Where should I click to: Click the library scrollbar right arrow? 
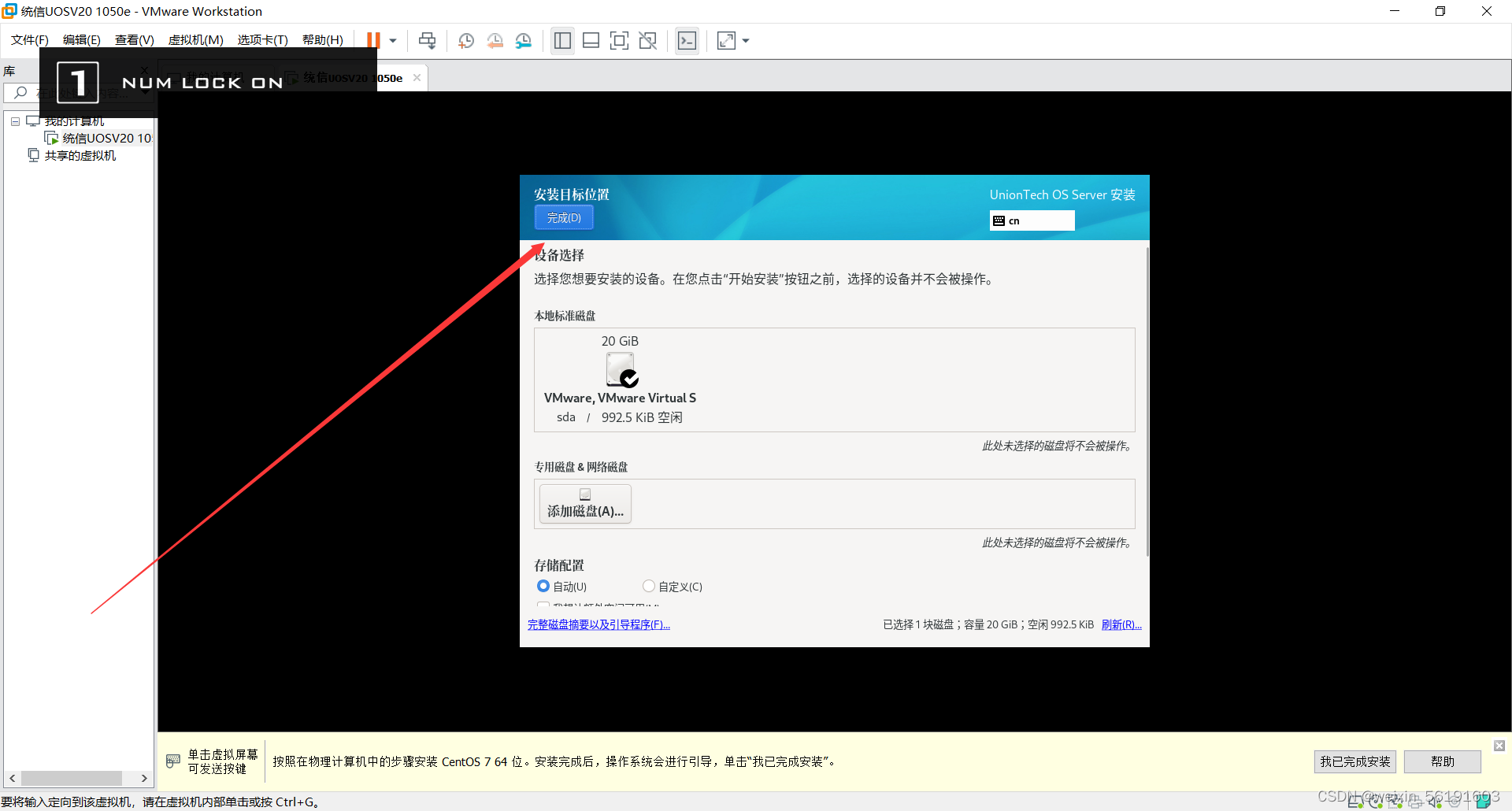144,778
